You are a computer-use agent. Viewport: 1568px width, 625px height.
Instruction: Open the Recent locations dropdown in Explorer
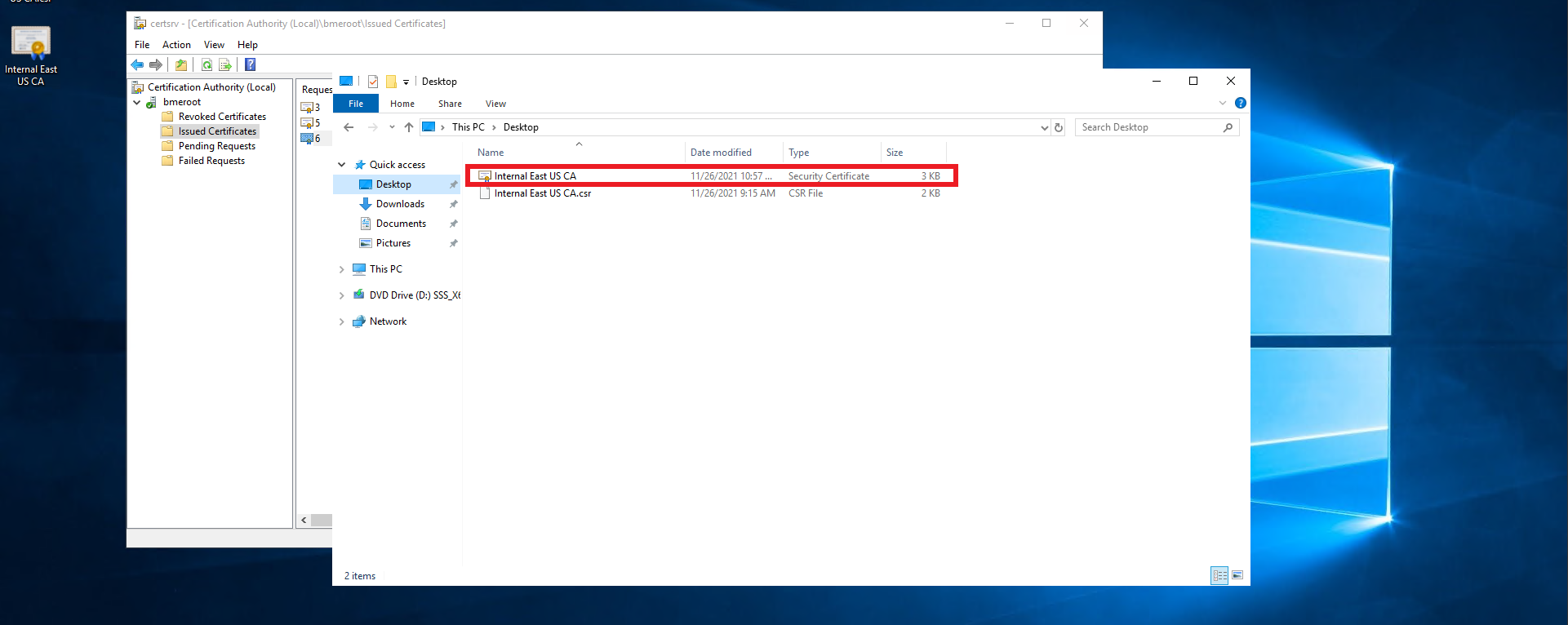pos(392,127)
